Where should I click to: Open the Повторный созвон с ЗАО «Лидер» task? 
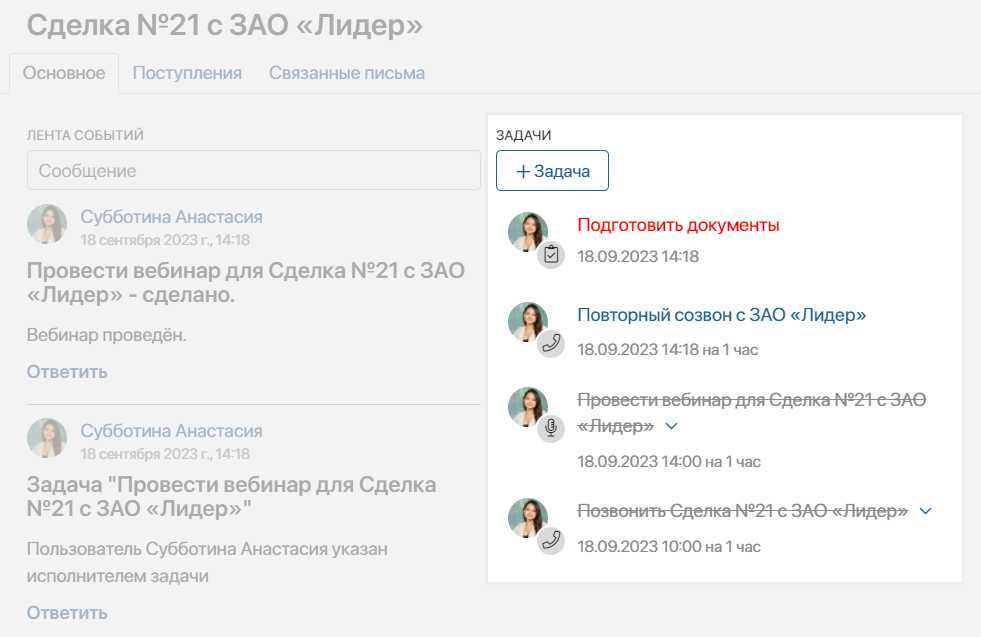tap(721, 315)
